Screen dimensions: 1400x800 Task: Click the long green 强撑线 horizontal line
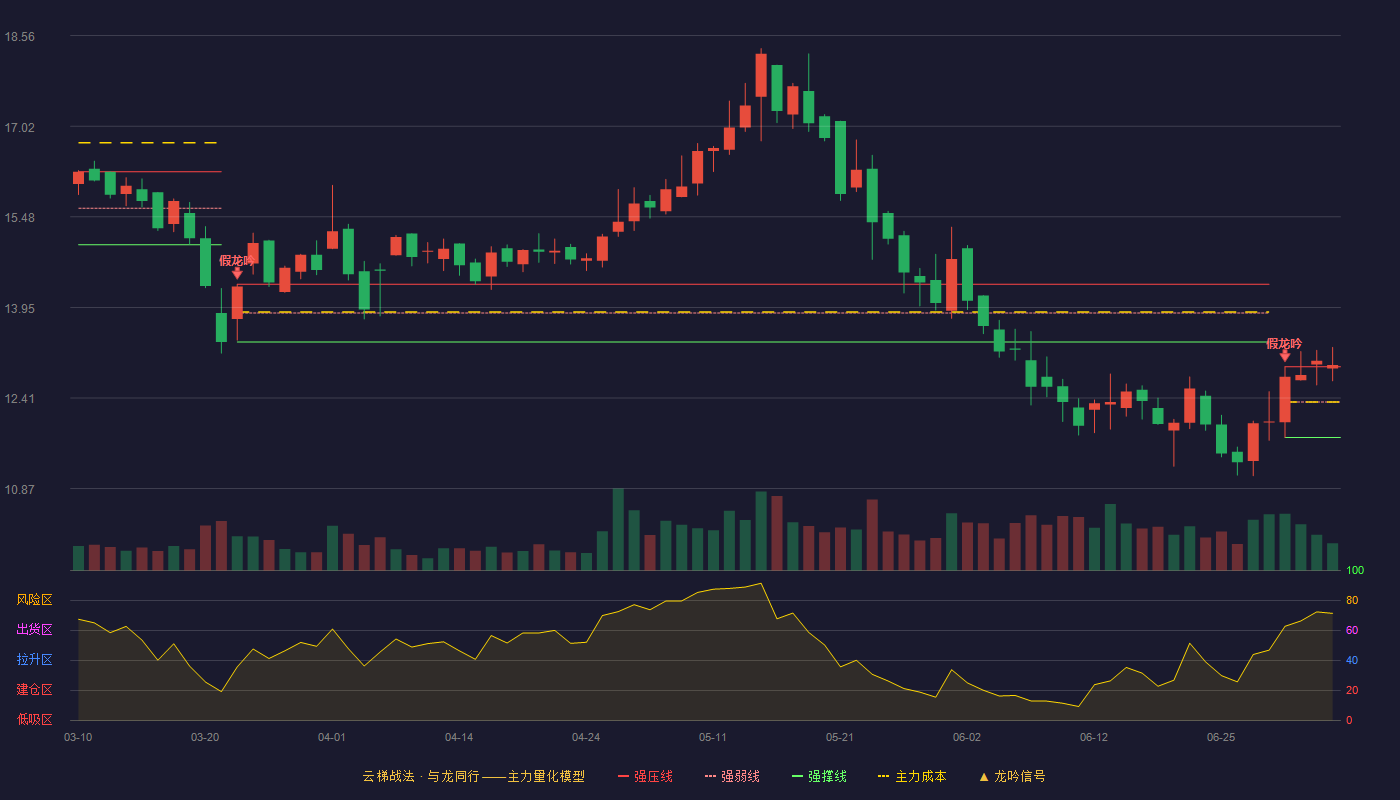click(753, 342)
